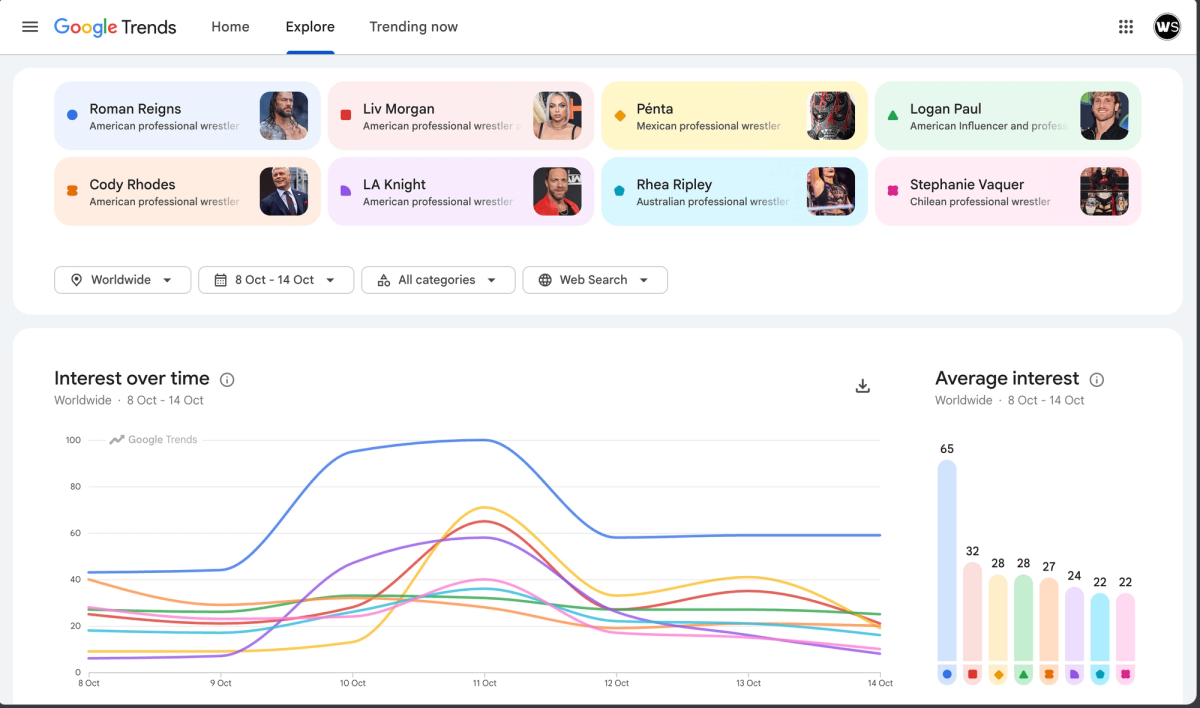Click teal pentagon marker beside Rhea Ripley
The image size is (1200, 708).
tap(619, 190)
